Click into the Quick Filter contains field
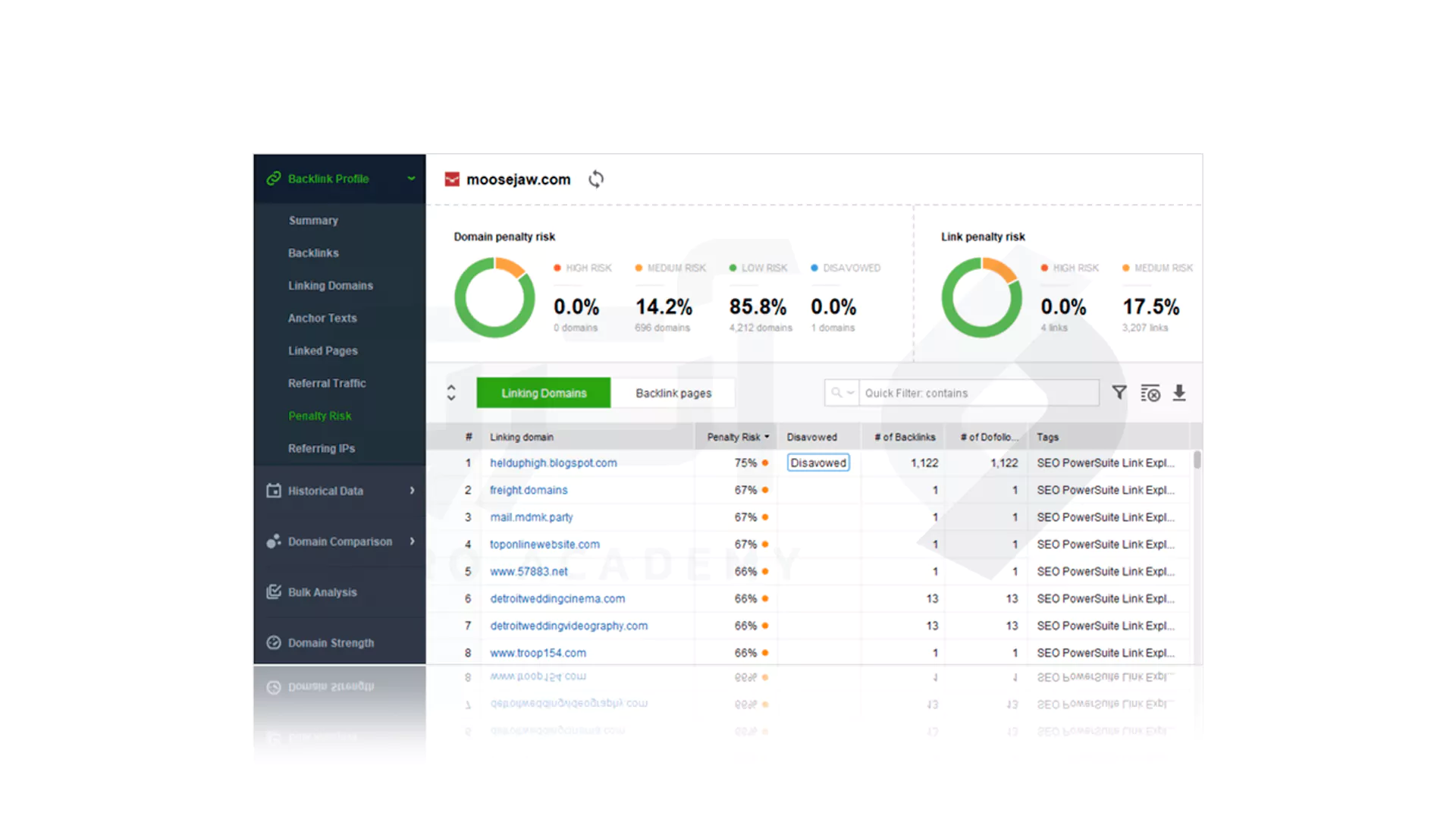Image resolution: width=1456 pixels, height=819 pixels. pyautogui.click(x=979, y=393)
